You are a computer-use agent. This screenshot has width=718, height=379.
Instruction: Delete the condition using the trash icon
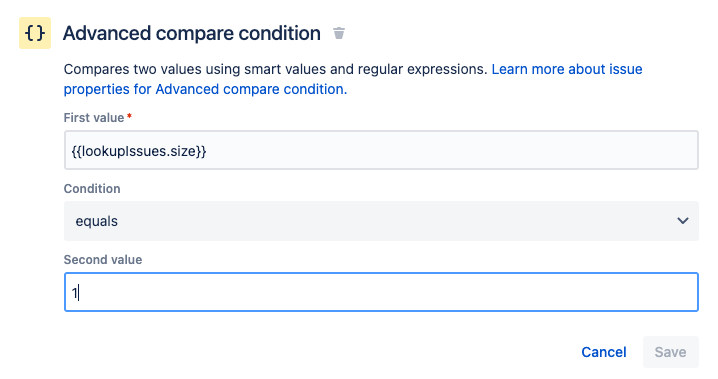point(339,33)
